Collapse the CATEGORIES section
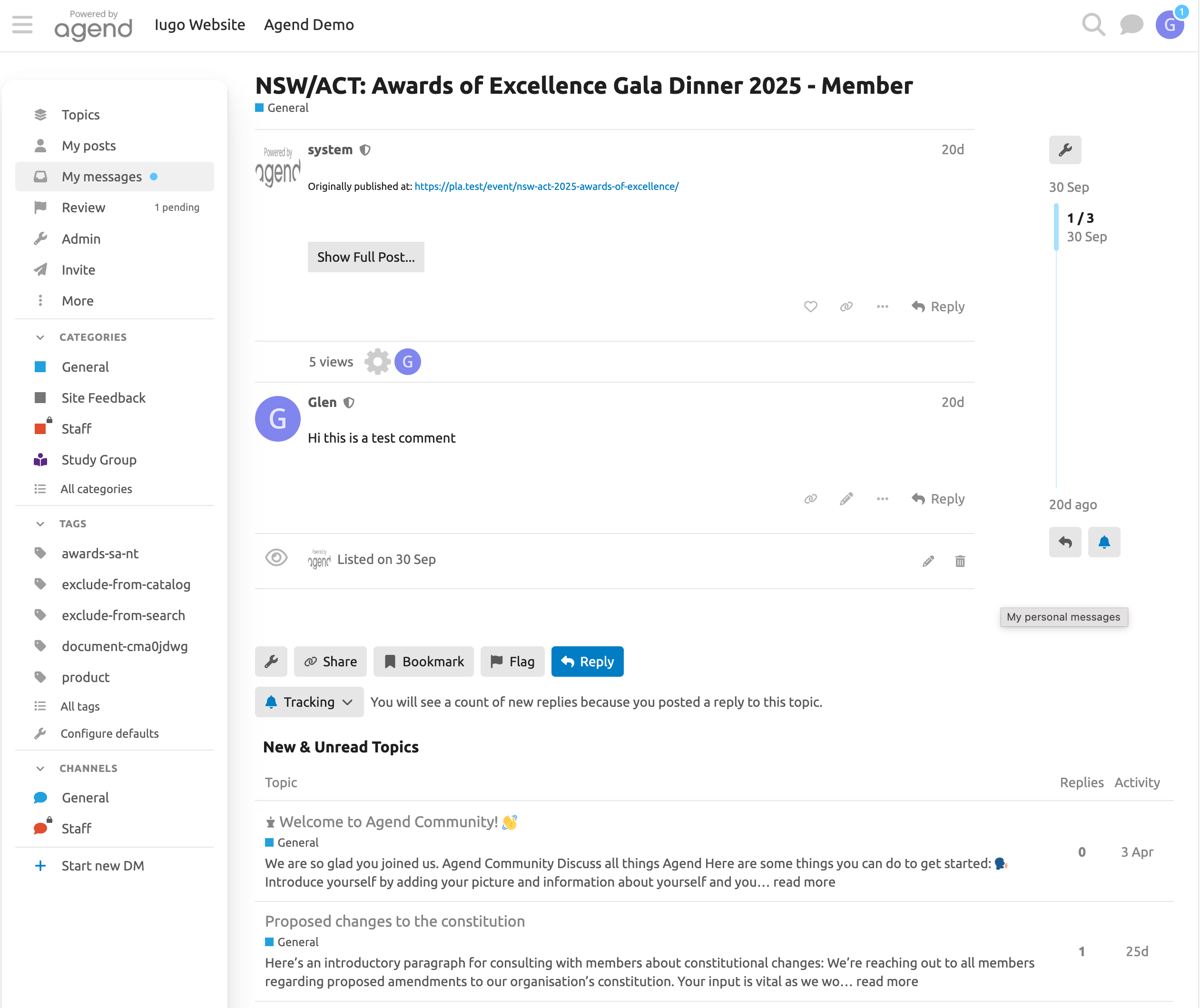 [40, 337]
